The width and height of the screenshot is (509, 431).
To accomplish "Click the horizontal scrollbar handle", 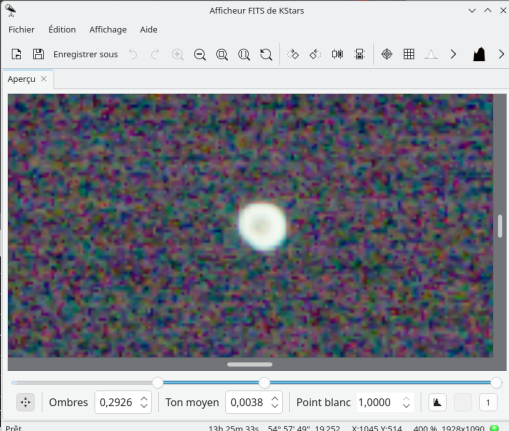I will (250, 364).
